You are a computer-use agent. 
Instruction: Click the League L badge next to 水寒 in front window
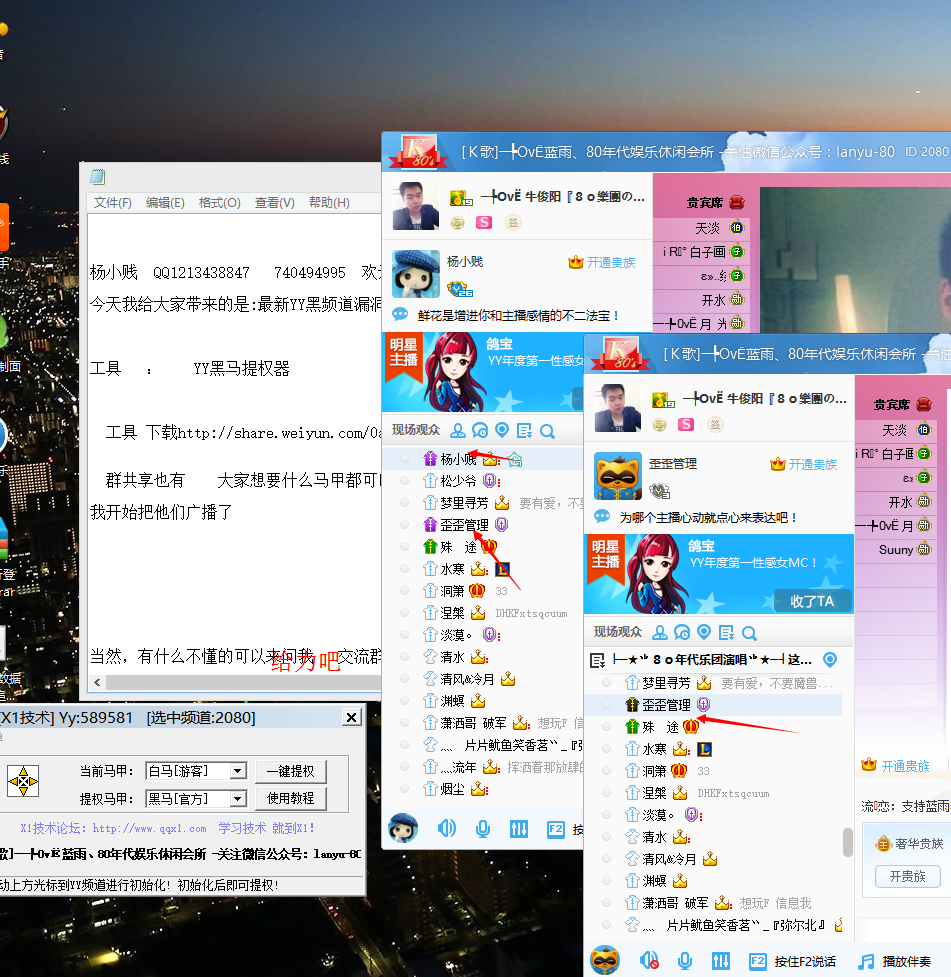704,749
